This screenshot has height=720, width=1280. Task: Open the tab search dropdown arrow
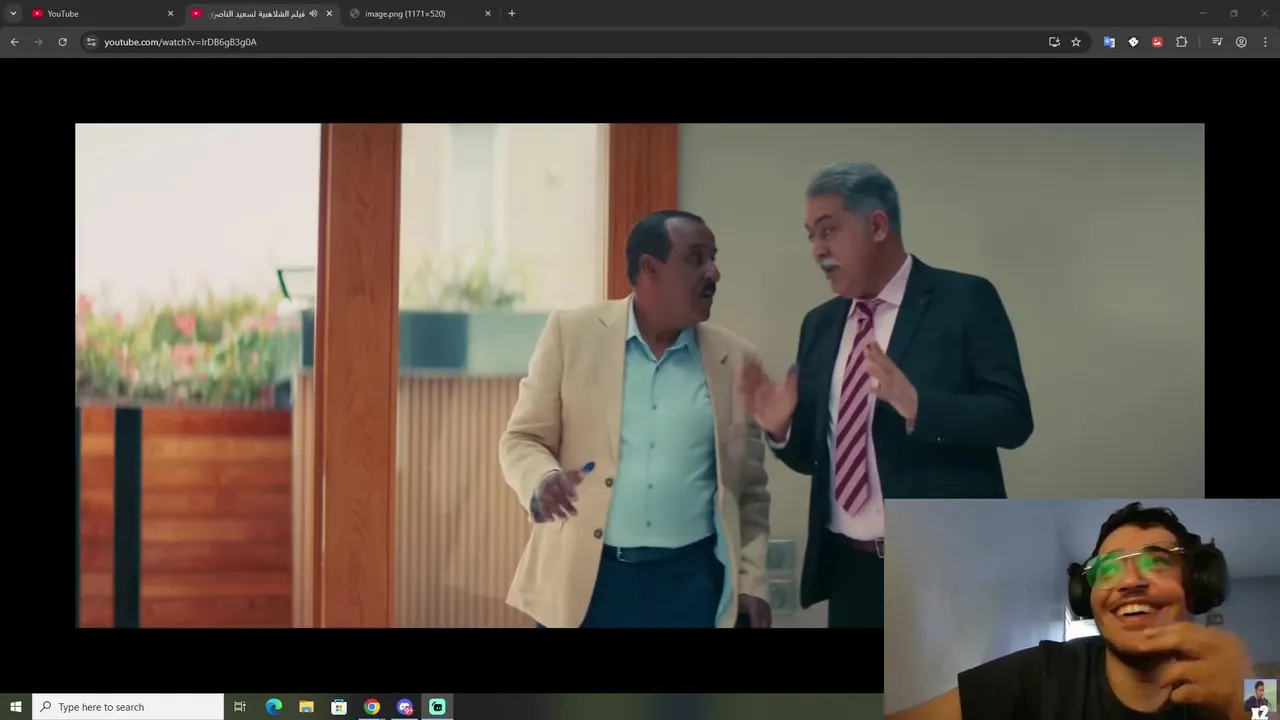click(13, 13)
